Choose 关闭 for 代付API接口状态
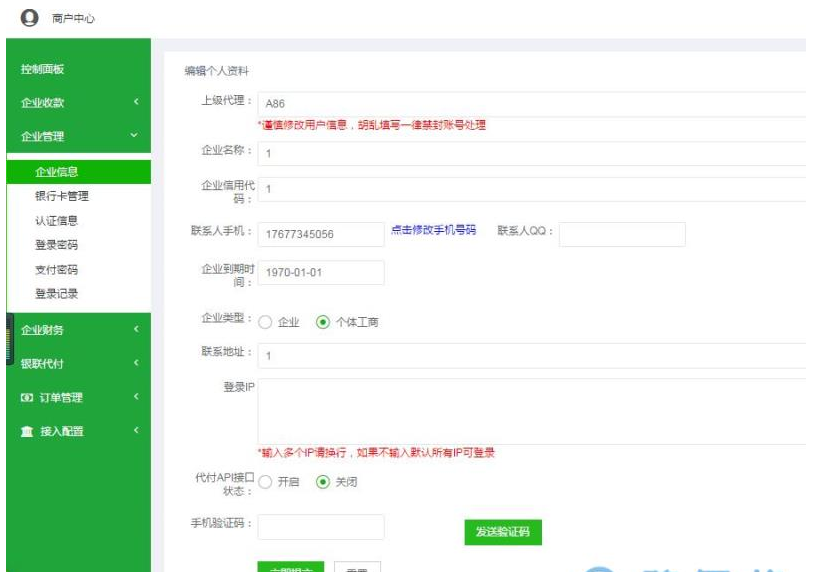819x572 pixels. pos(322,482)
